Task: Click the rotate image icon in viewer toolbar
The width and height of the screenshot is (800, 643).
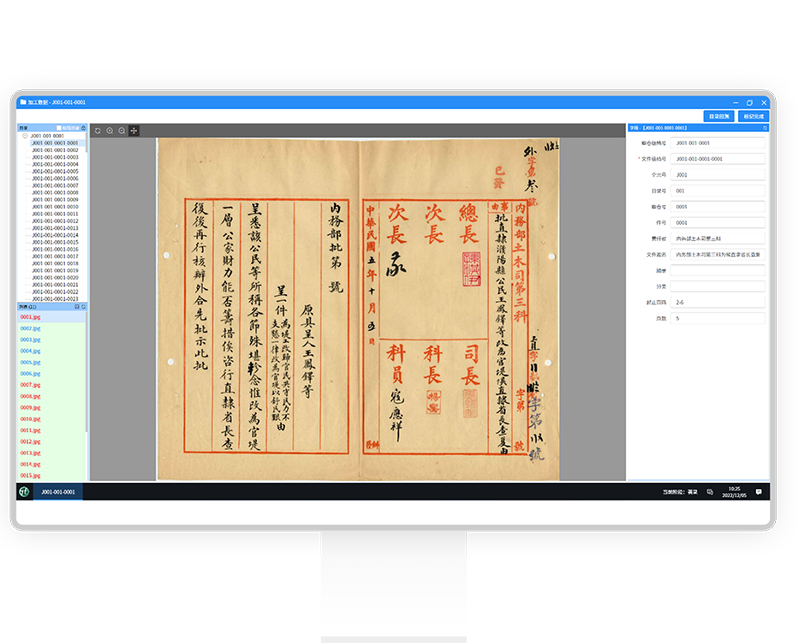Action: coord(98,131)
